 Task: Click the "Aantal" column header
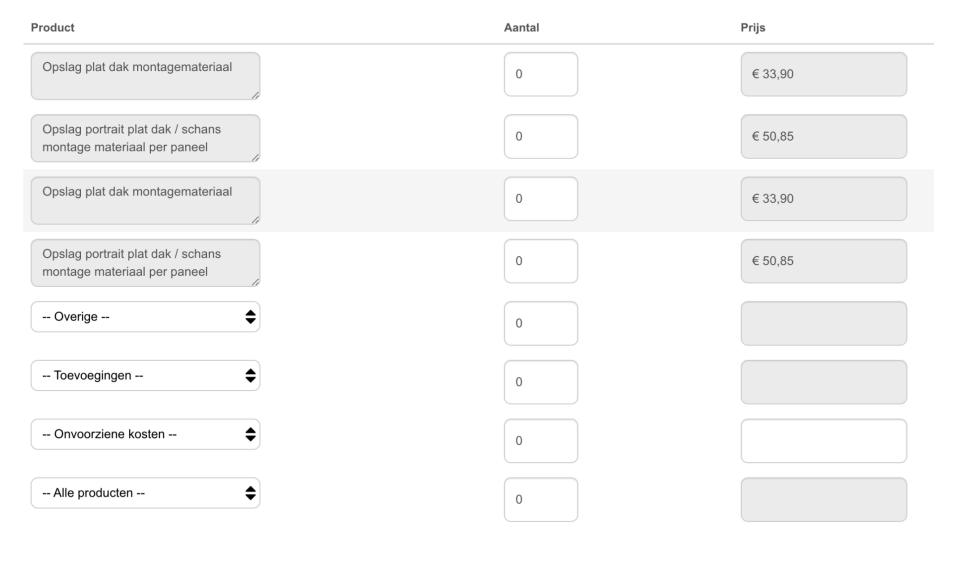[521, 27]
